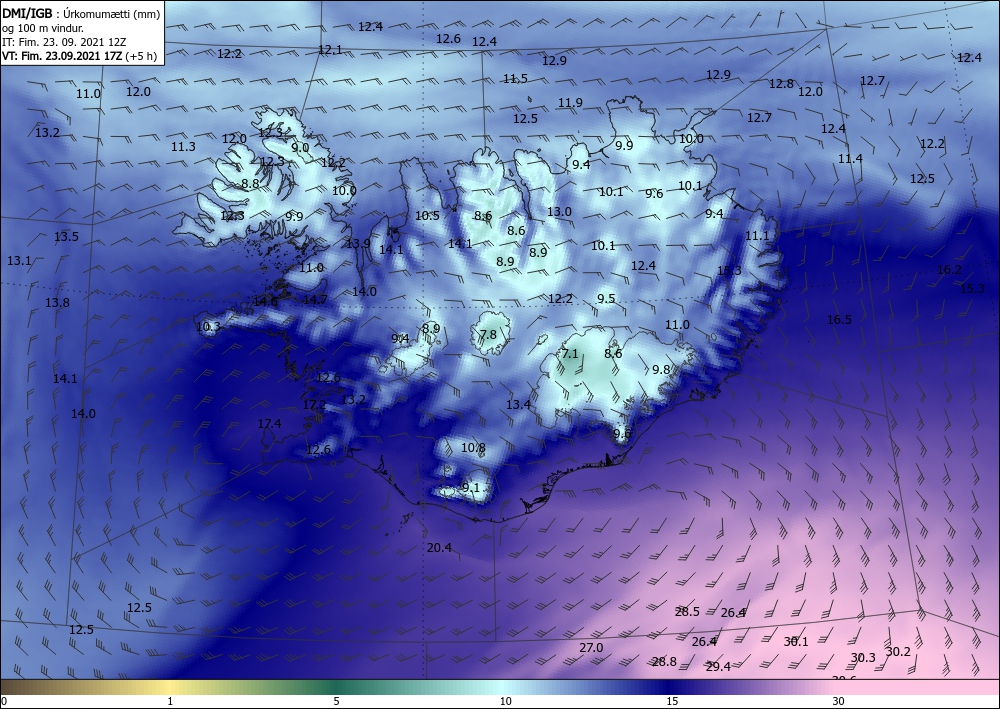
Task: Click the 17.4 value on the map
Action: (270, 423)
